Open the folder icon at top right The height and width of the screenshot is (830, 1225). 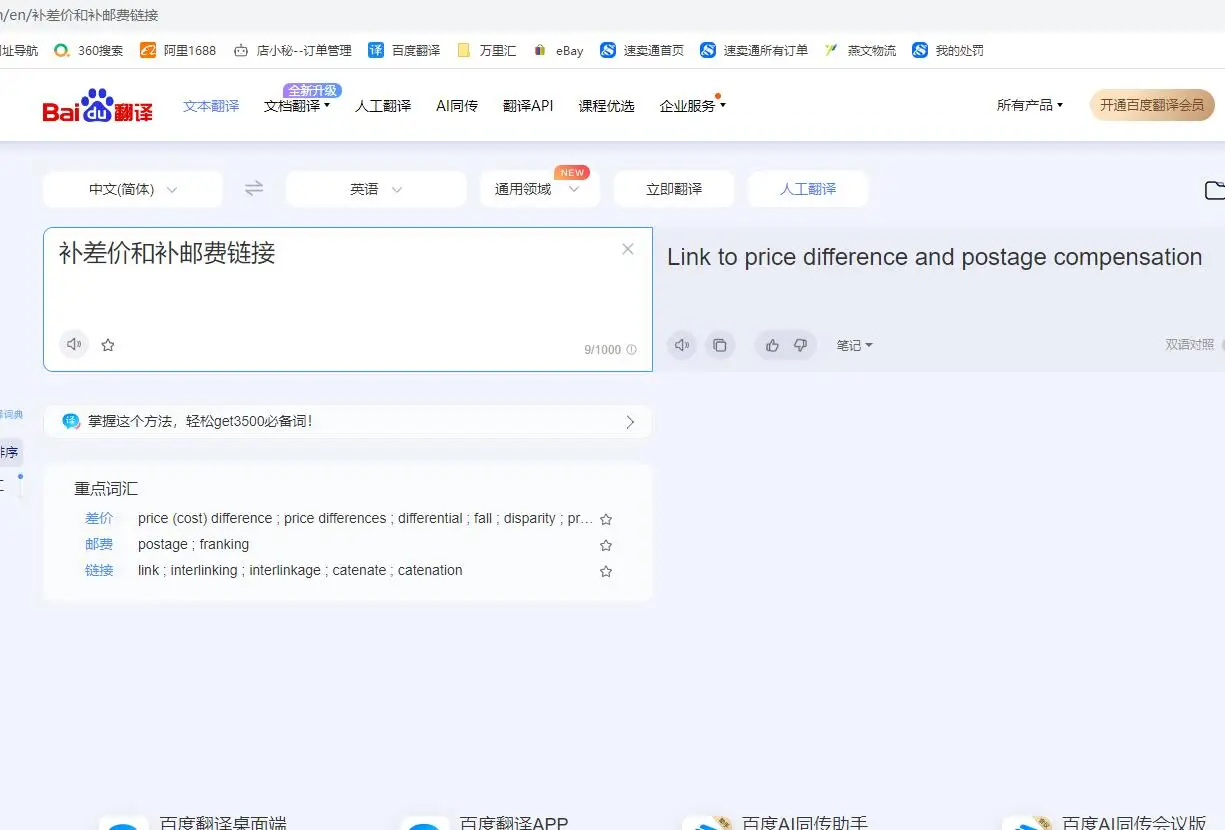pyautogui.click(x=1214, y=190)
